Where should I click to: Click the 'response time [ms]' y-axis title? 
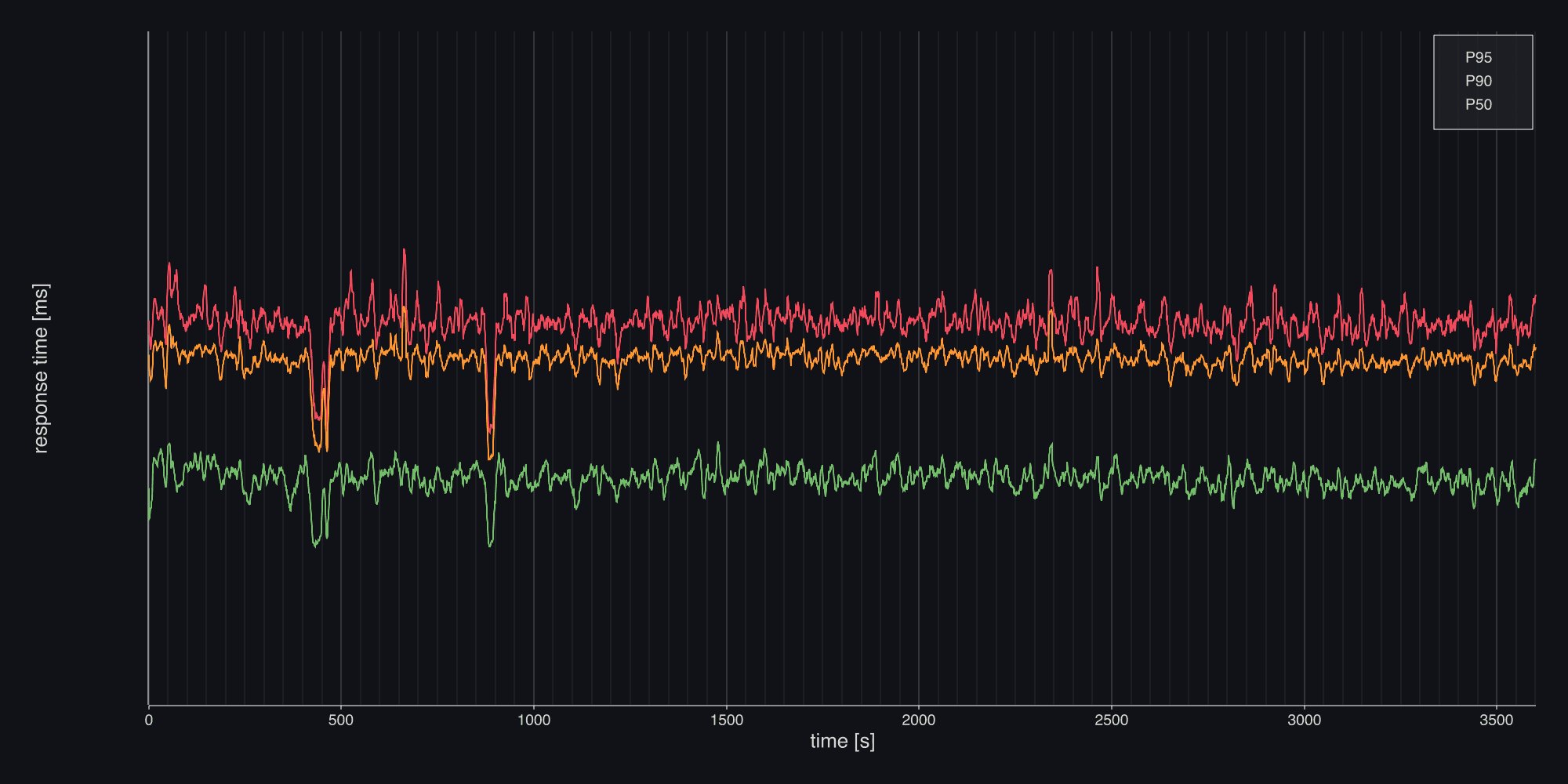pos(41,368)
